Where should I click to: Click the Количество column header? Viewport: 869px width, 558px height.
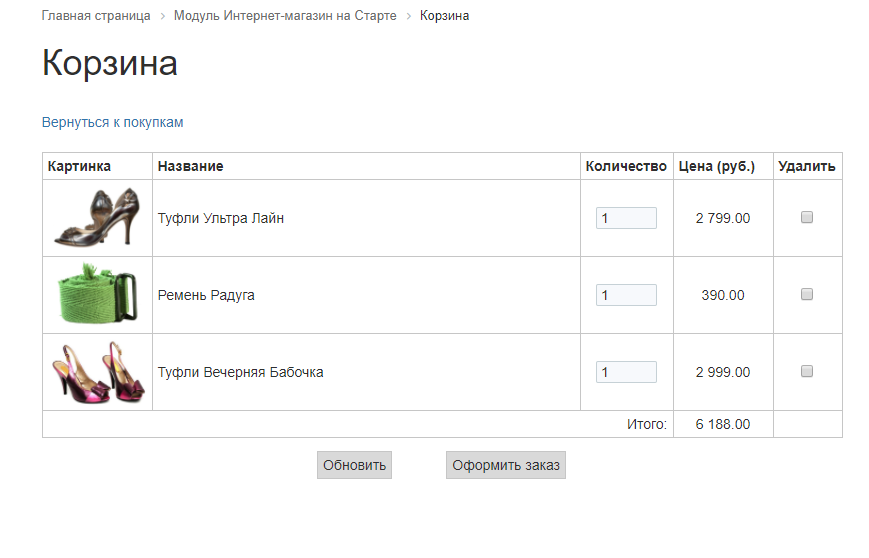(x=626, y=166)
